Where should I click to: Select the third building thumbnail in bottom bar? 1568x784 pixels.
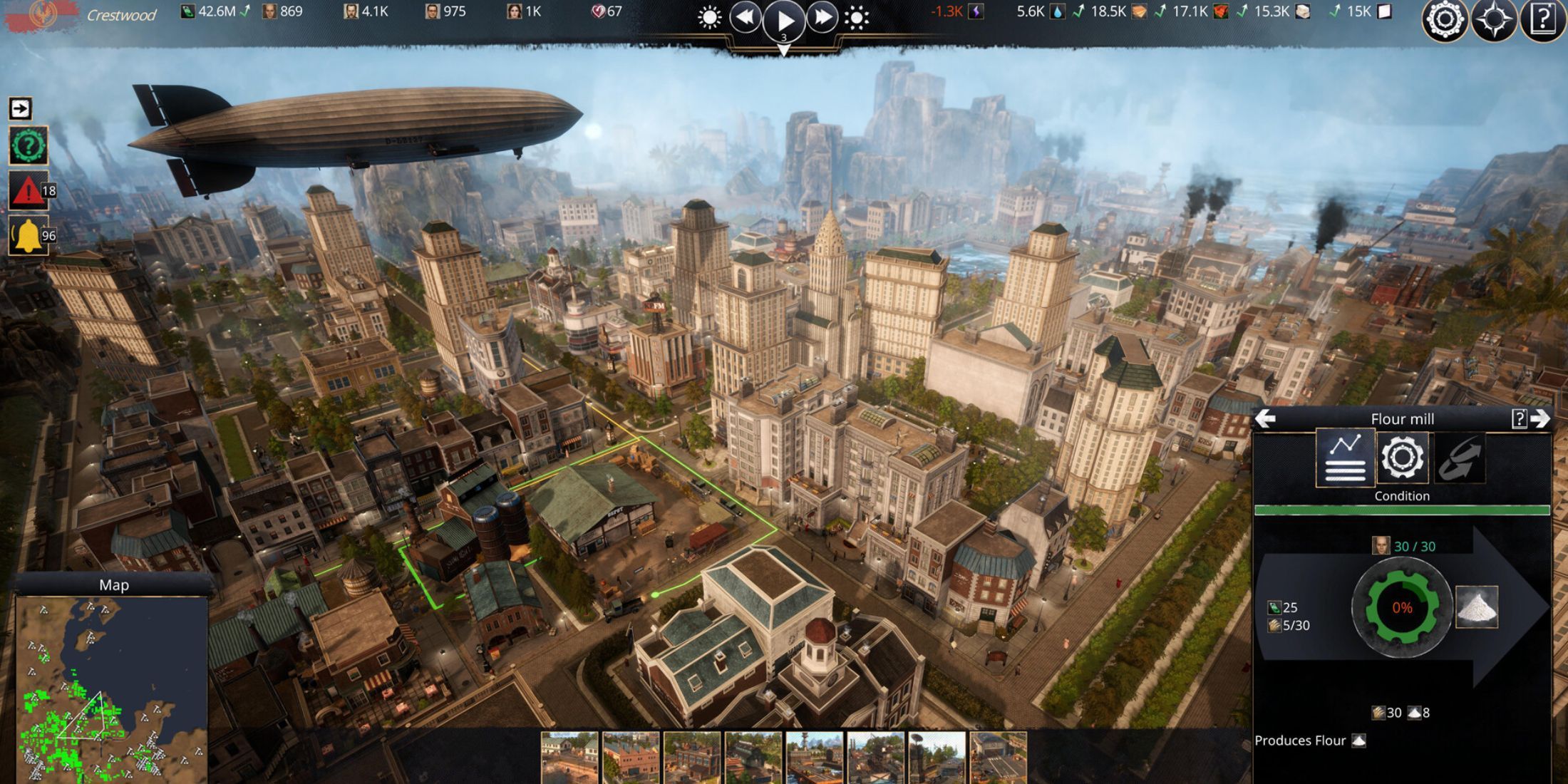pos(692,758)
